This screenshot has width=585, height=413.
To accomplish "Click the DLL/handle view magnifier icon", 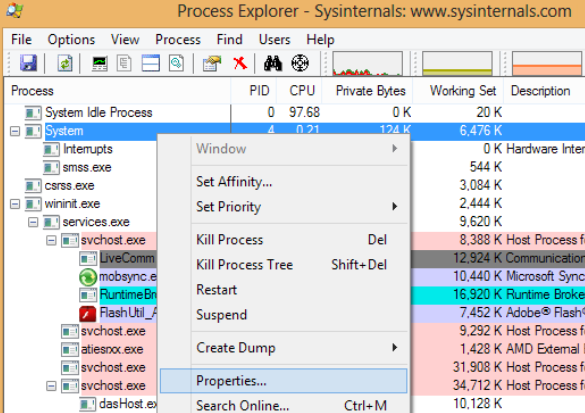I will coord(176,63).
